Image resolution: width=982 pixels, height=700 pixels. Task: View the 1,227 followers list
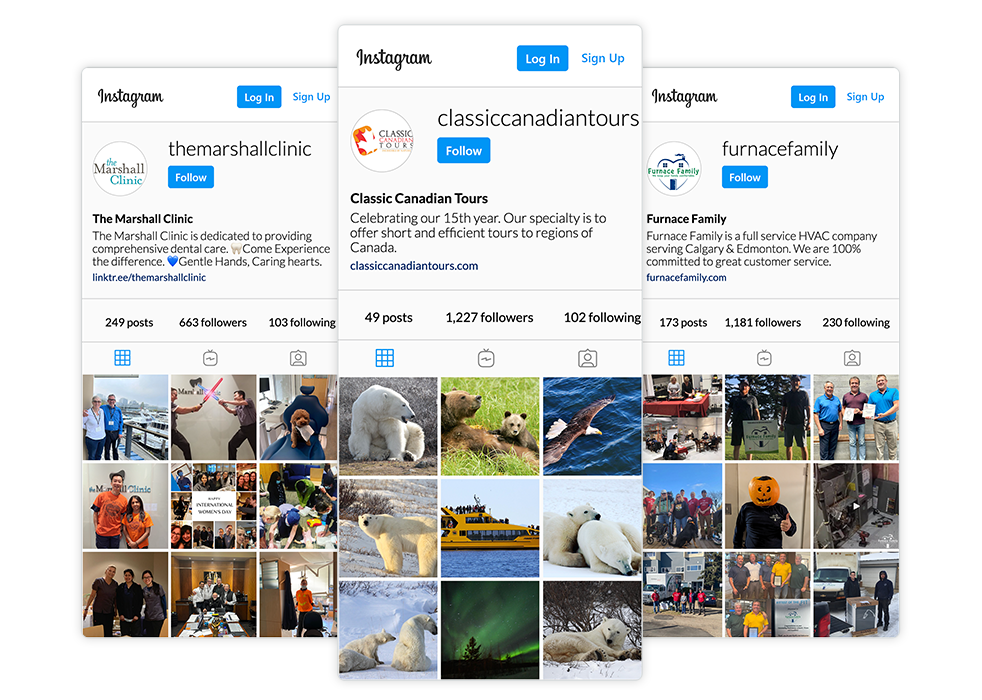(489, 317)
